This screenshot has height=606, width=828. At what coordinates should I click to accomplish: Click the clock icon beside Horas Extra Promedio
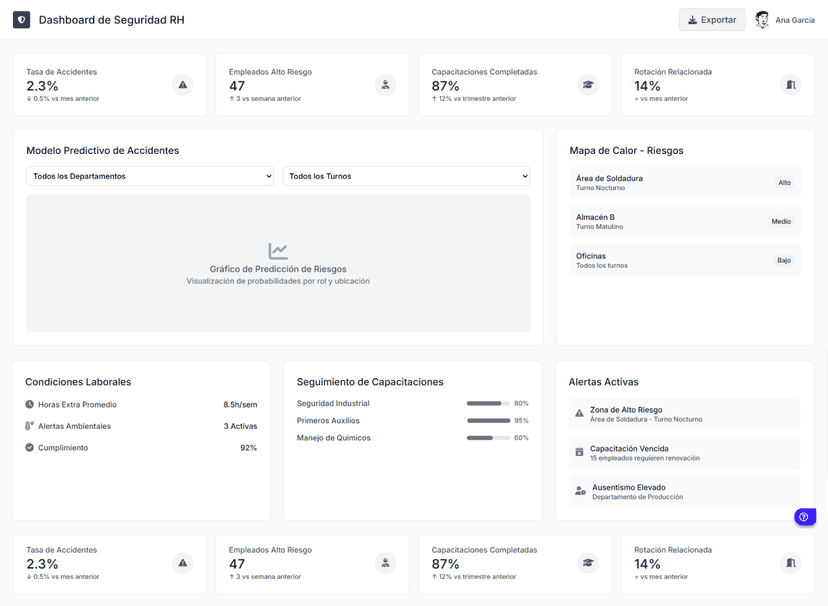point(30,404)
